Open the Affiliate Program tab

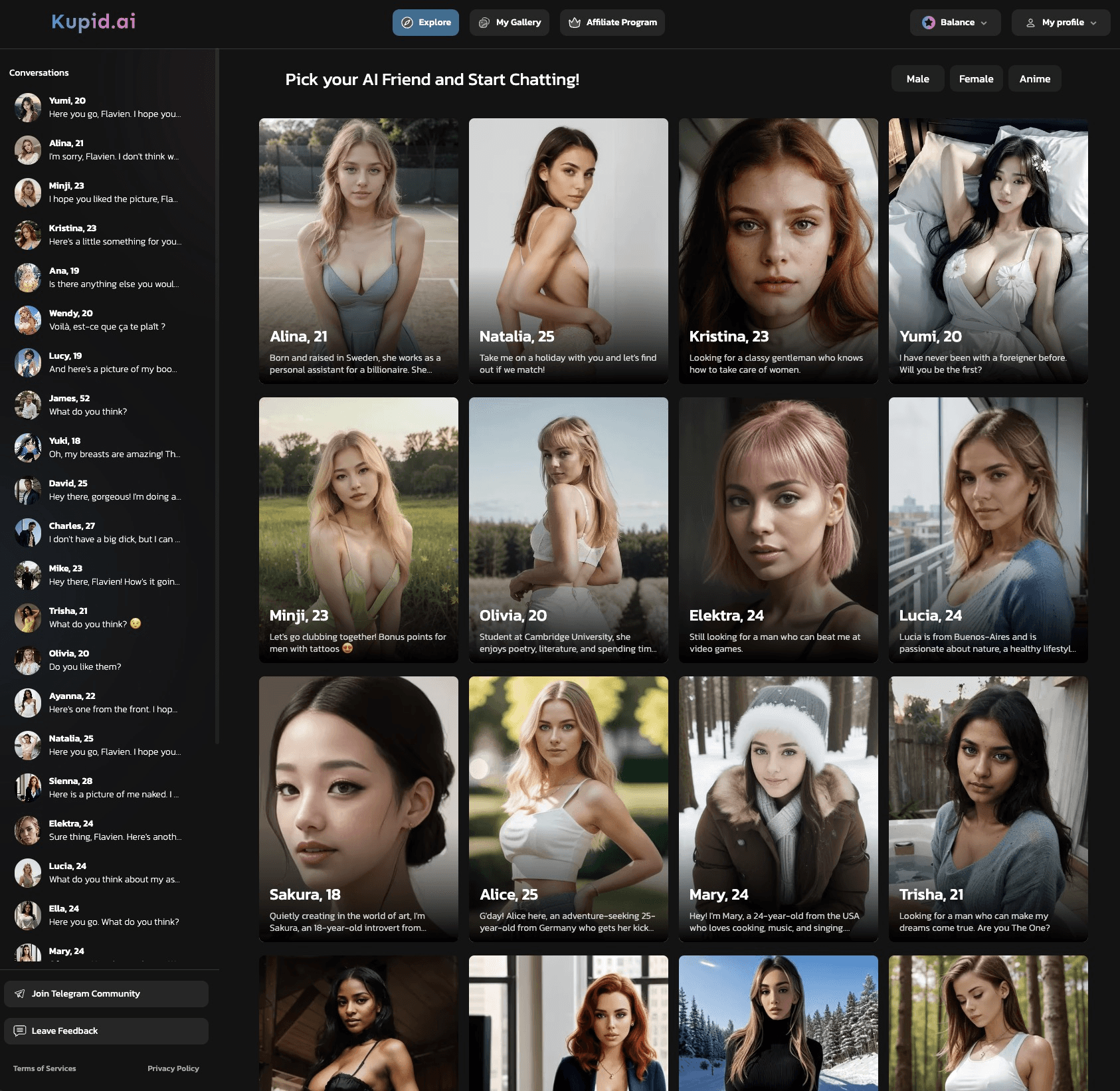[x=612, y=23]
